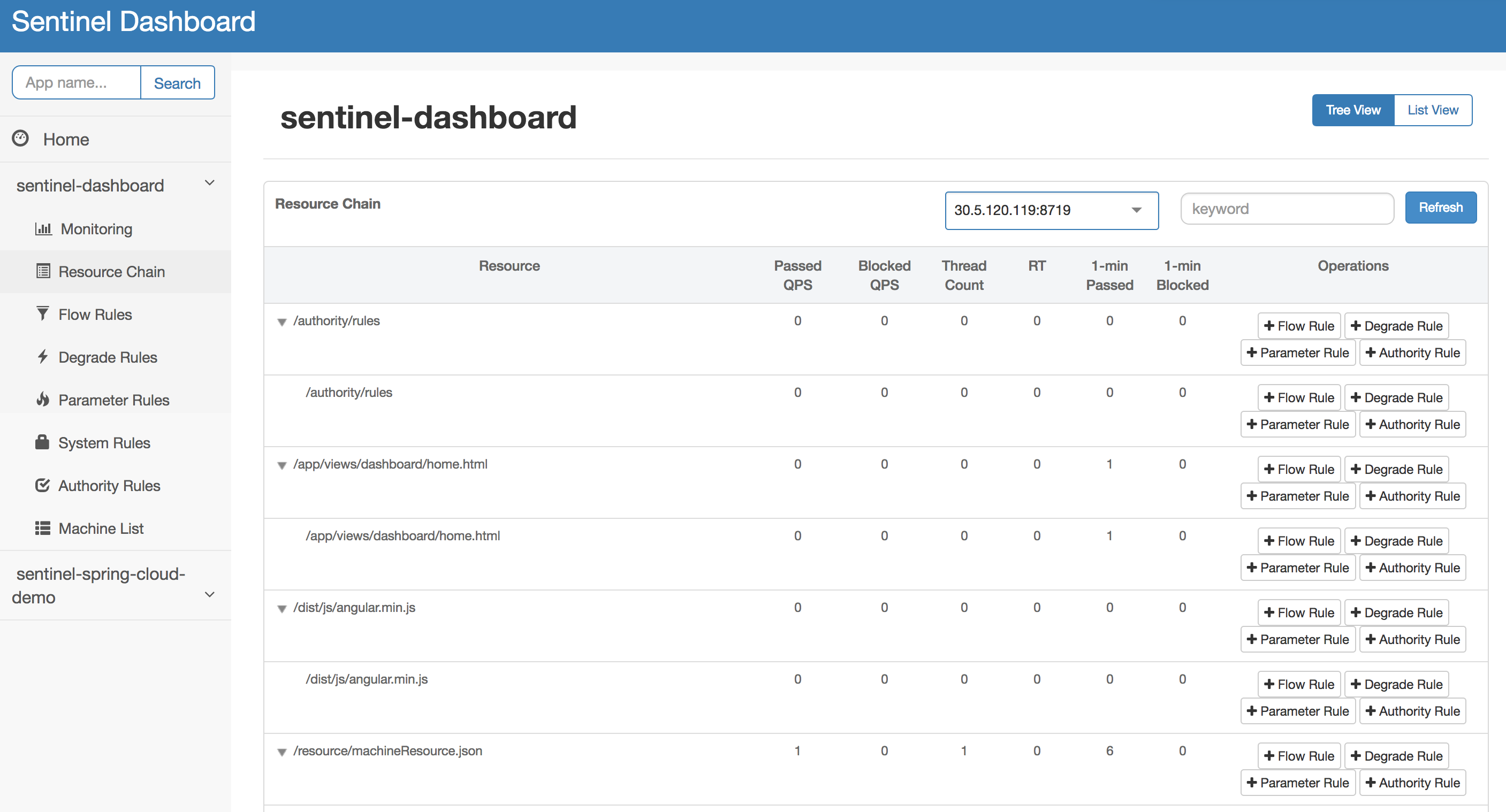Viewport: 1506px width, 812px height.
Task: Click the 1-min Passed column header
Action: tap(1109, 275)
